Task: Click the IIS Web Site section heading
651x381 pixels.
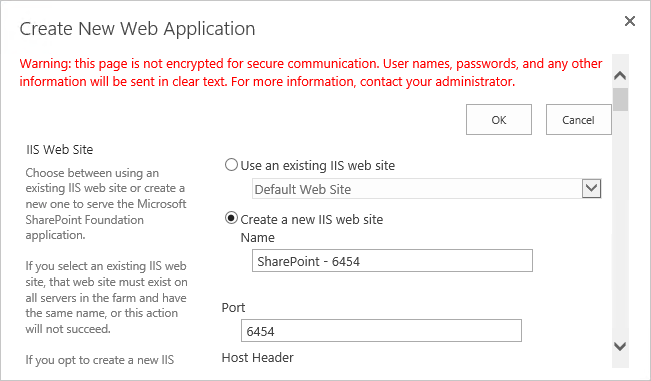Action: (x=60, y=149)
